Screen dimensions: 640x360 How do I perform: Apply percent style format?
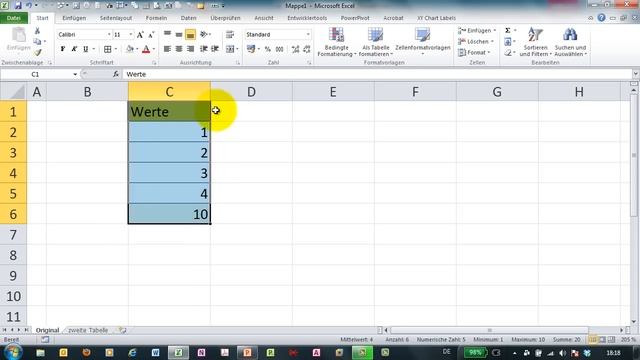pyautogui.click(x=267, y=49)
